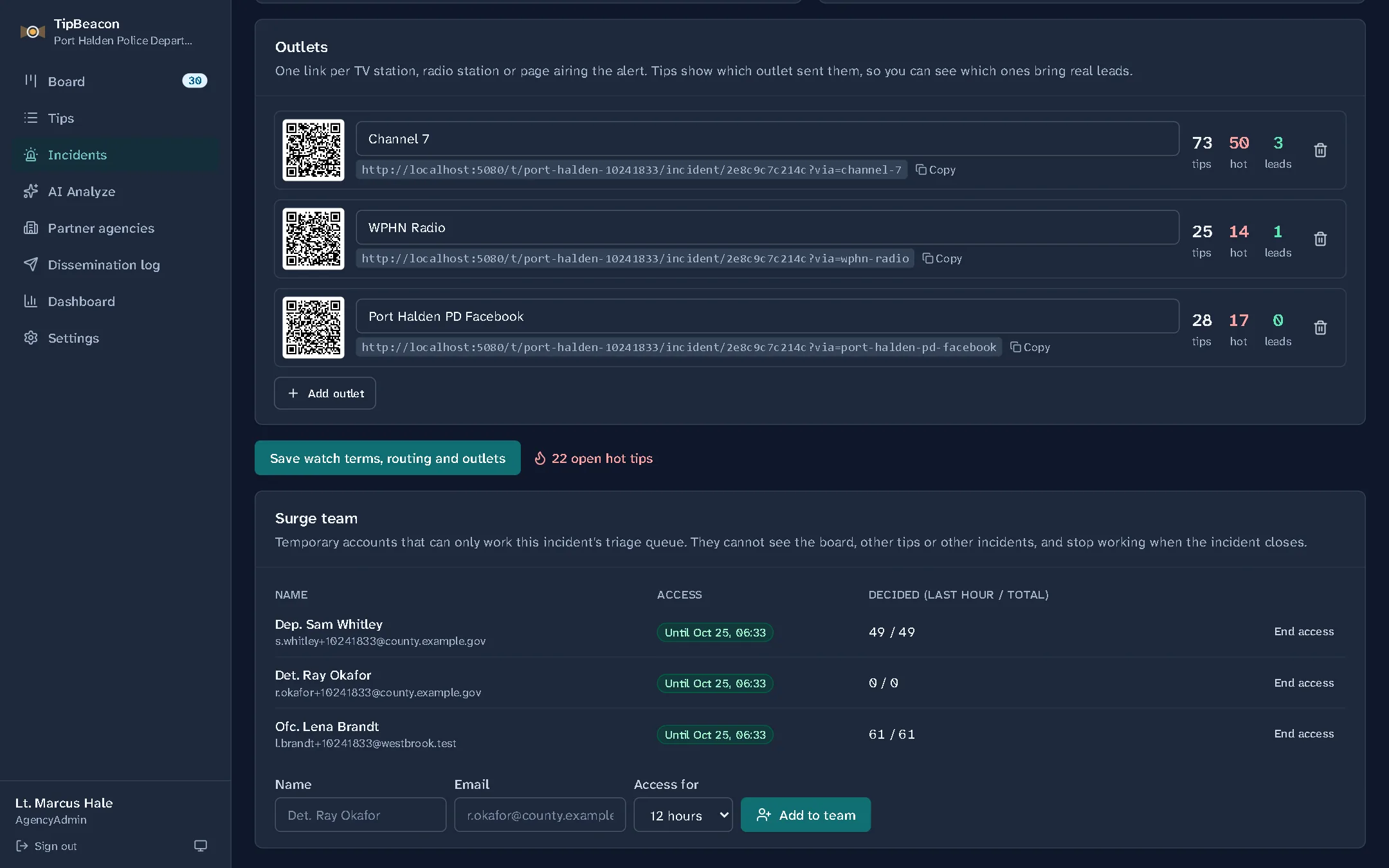Copy the Channel 7 tip link
The image size is (1389, 868).
click(x=936, y=170)
